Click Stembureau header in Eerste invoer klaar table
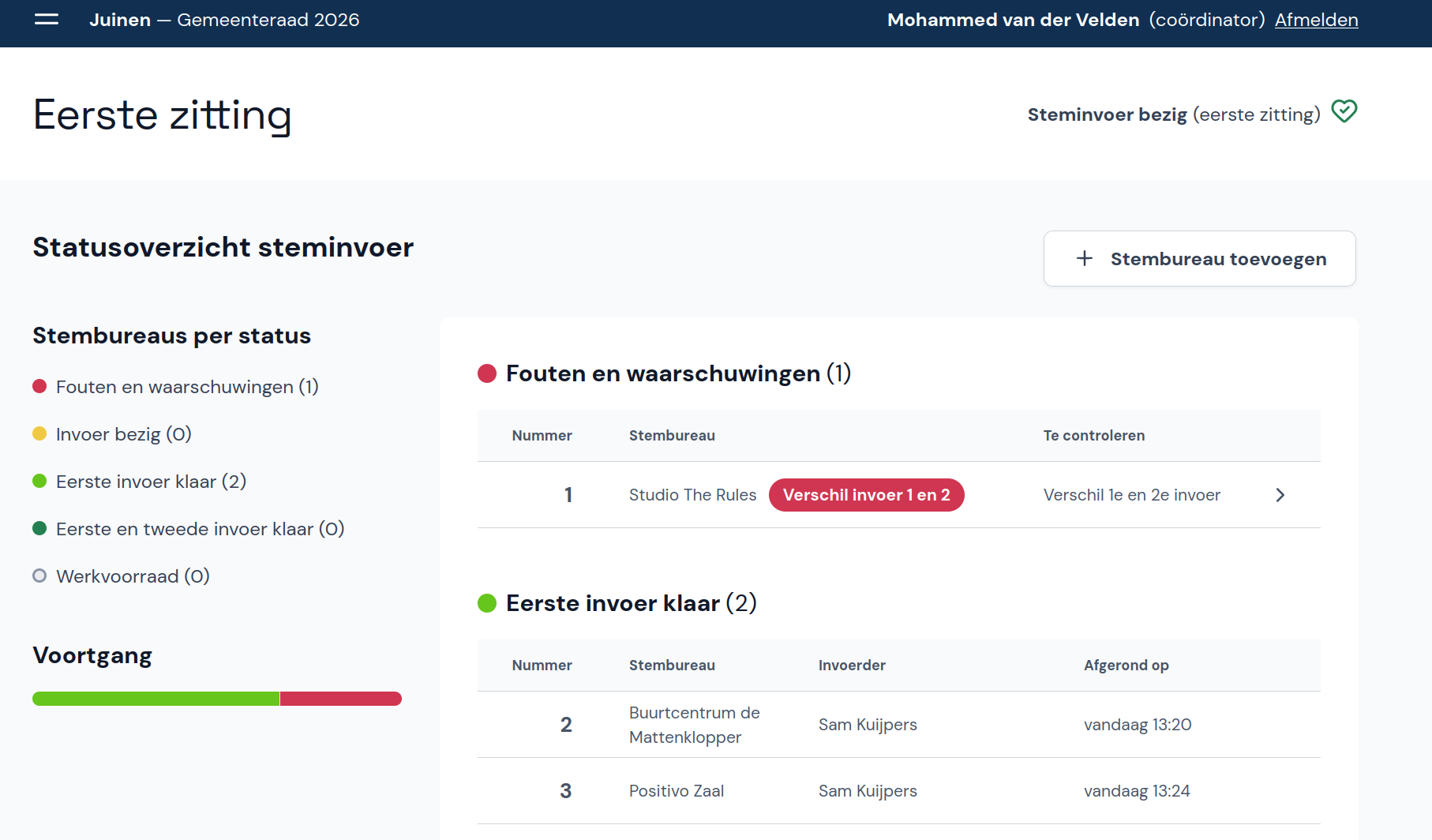 672,666
